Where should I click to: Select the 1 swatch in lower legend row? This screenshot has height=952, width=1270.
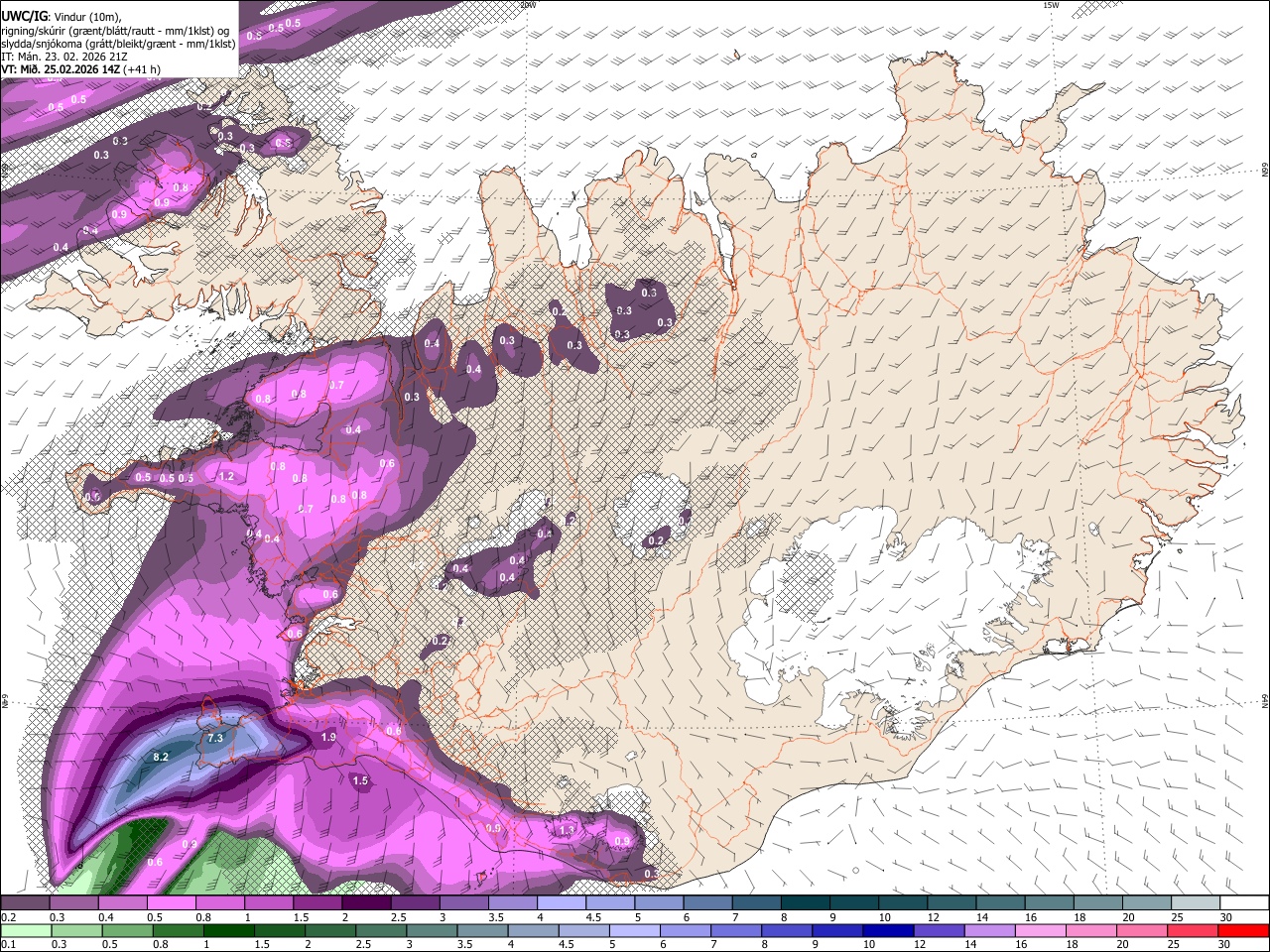228,930
